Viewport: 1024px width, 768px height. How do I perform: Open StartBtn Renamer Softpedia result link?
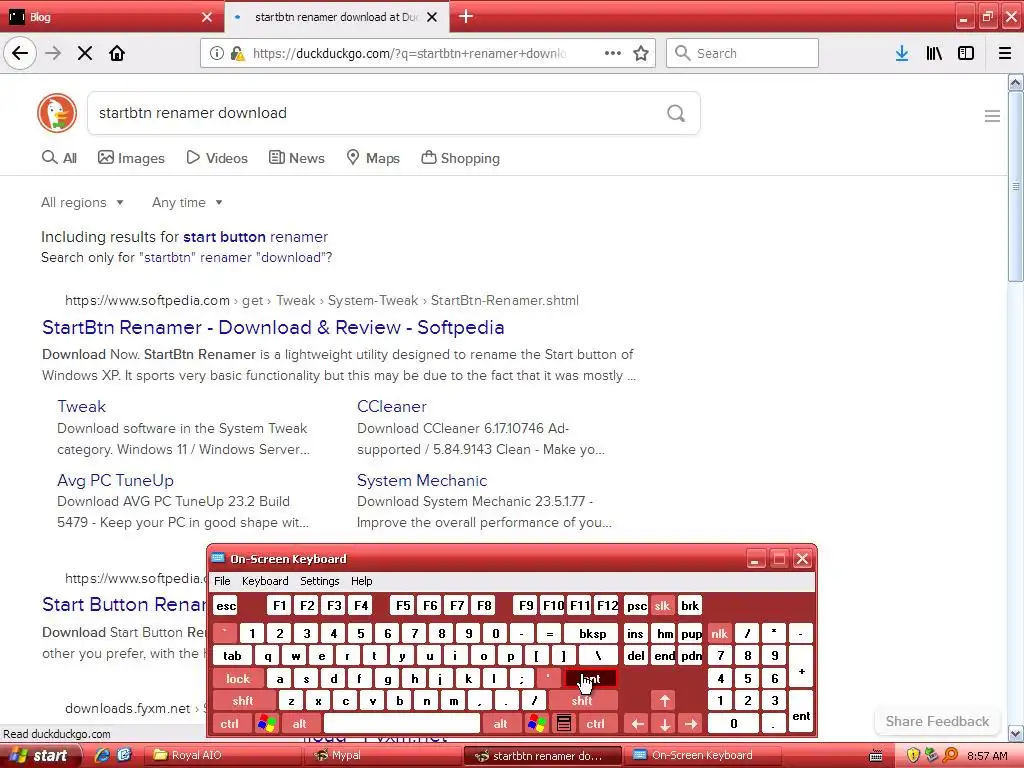pyautogui.click(x=273, y=327)
